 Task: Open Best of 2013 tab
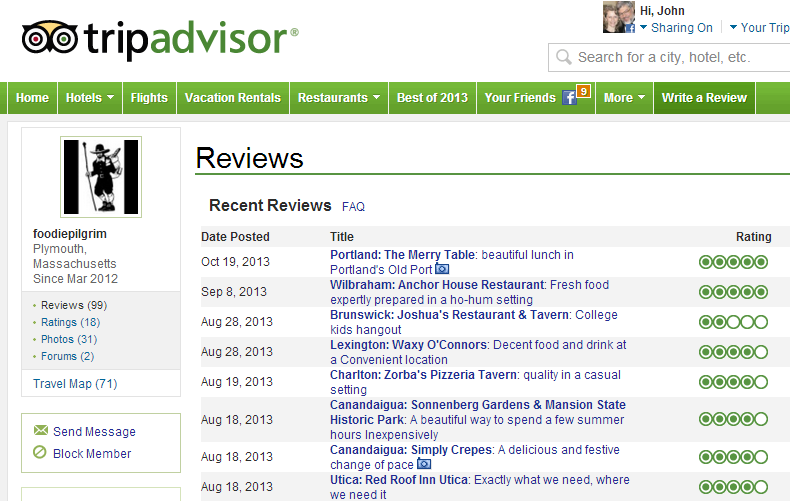coord(432,98)
